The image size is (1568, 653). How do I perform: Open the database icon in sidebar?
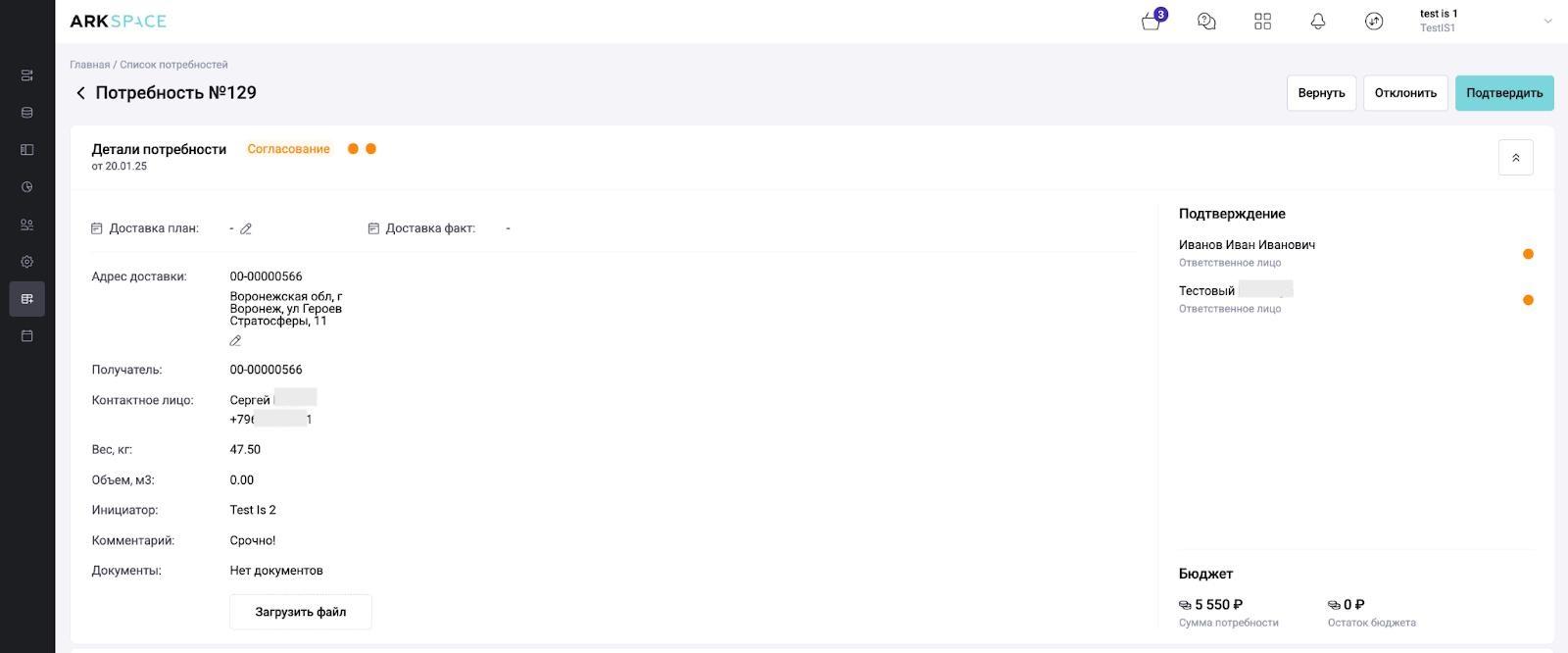tap(27, 113)
